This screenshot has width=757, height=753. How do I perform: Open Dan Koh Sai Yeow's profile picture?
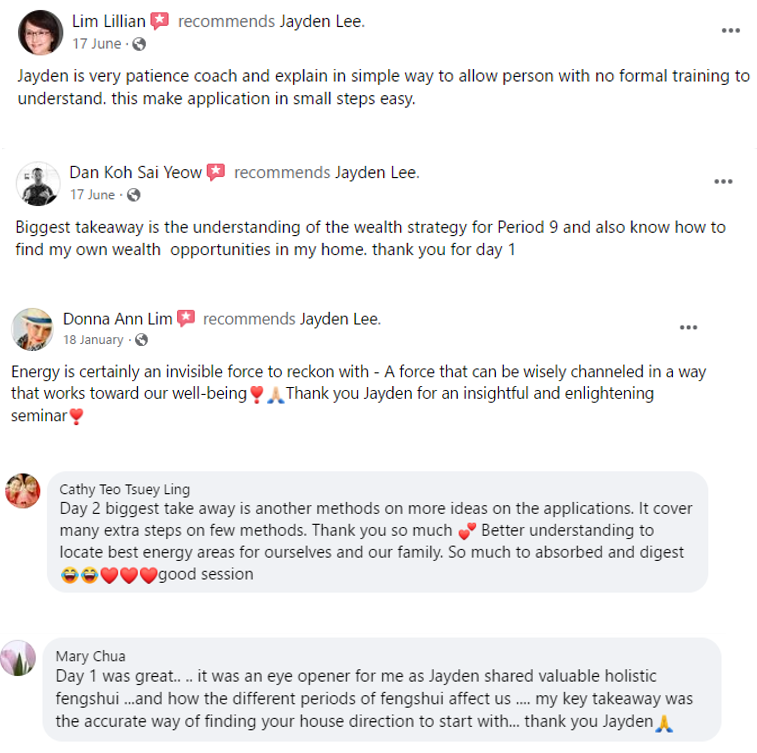click(38, 183)
